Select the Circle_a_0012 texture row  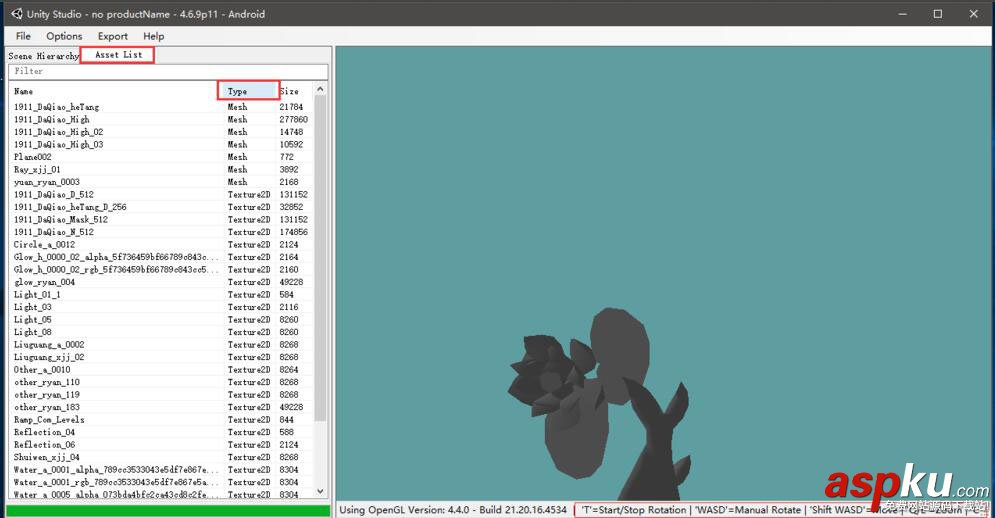[162, 244]
